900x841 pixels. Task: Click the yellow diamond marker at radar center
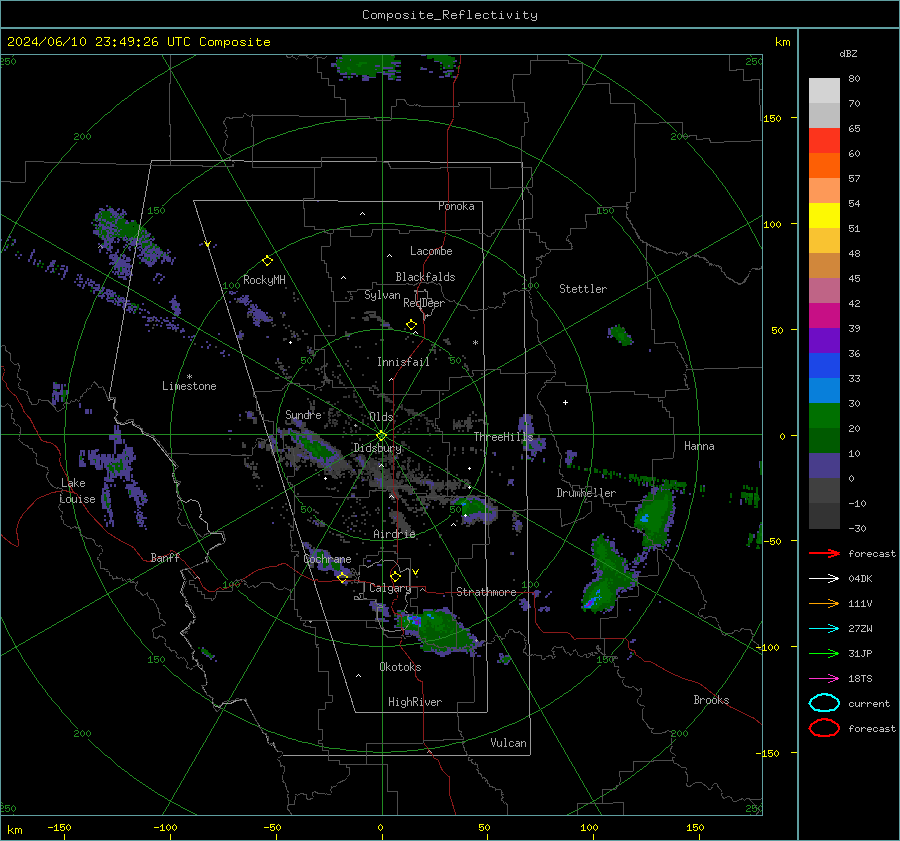coord(382,436)
